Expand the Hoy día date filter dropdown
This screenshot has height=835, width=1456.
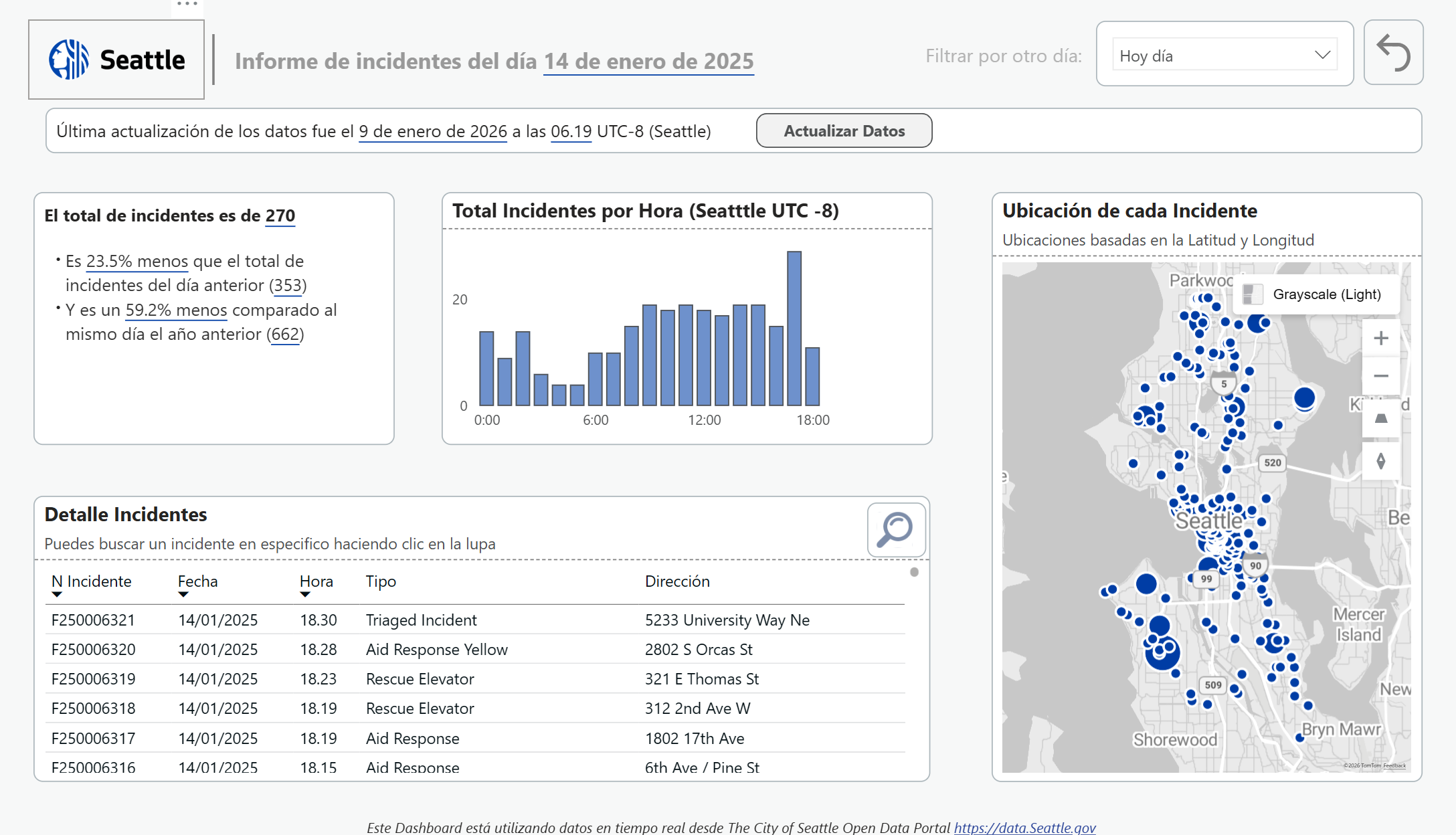click(1224, 56)
